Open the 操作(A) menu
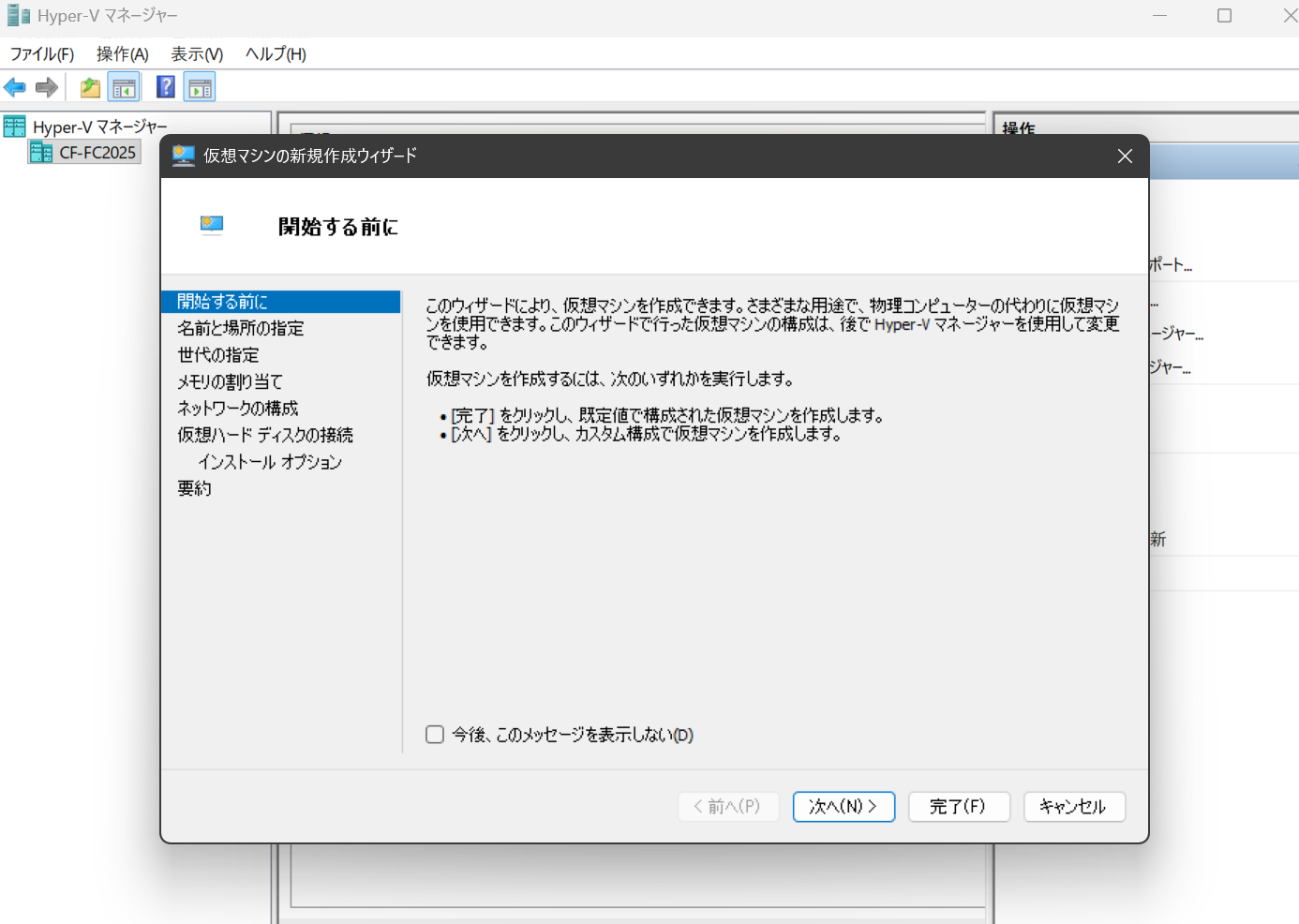The image size is (1299, 924). pos(123,54)
